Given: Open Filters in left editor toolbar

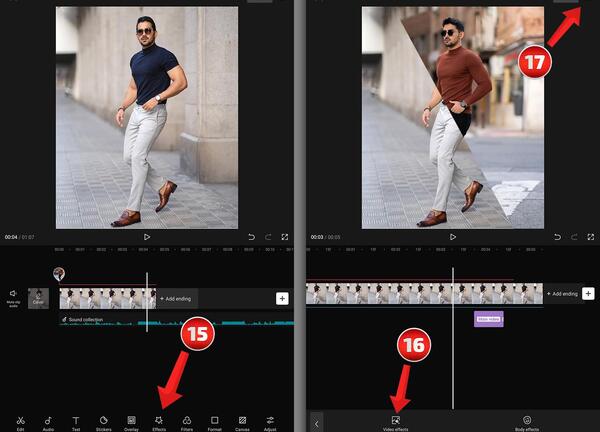Looking at the screenshot, I should (187, 423).
